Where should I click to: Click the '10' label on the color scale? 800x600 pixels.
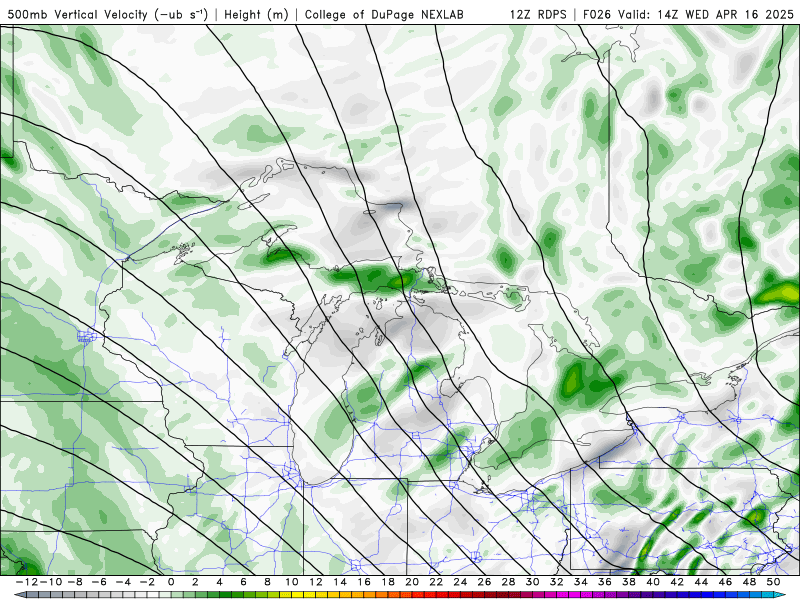click(291, 582)
